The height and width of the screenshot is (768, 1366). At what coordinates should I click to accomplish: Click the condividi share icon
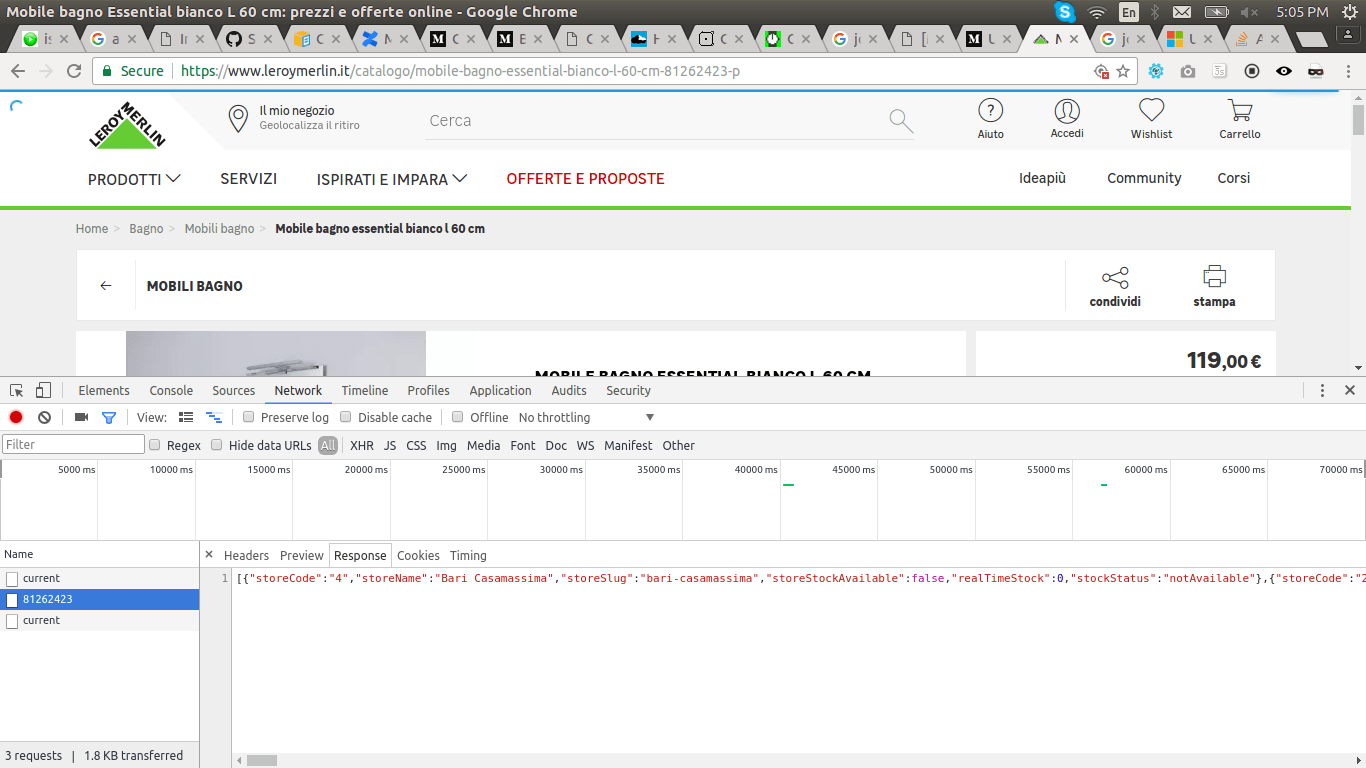click(x=1115, y=277)
